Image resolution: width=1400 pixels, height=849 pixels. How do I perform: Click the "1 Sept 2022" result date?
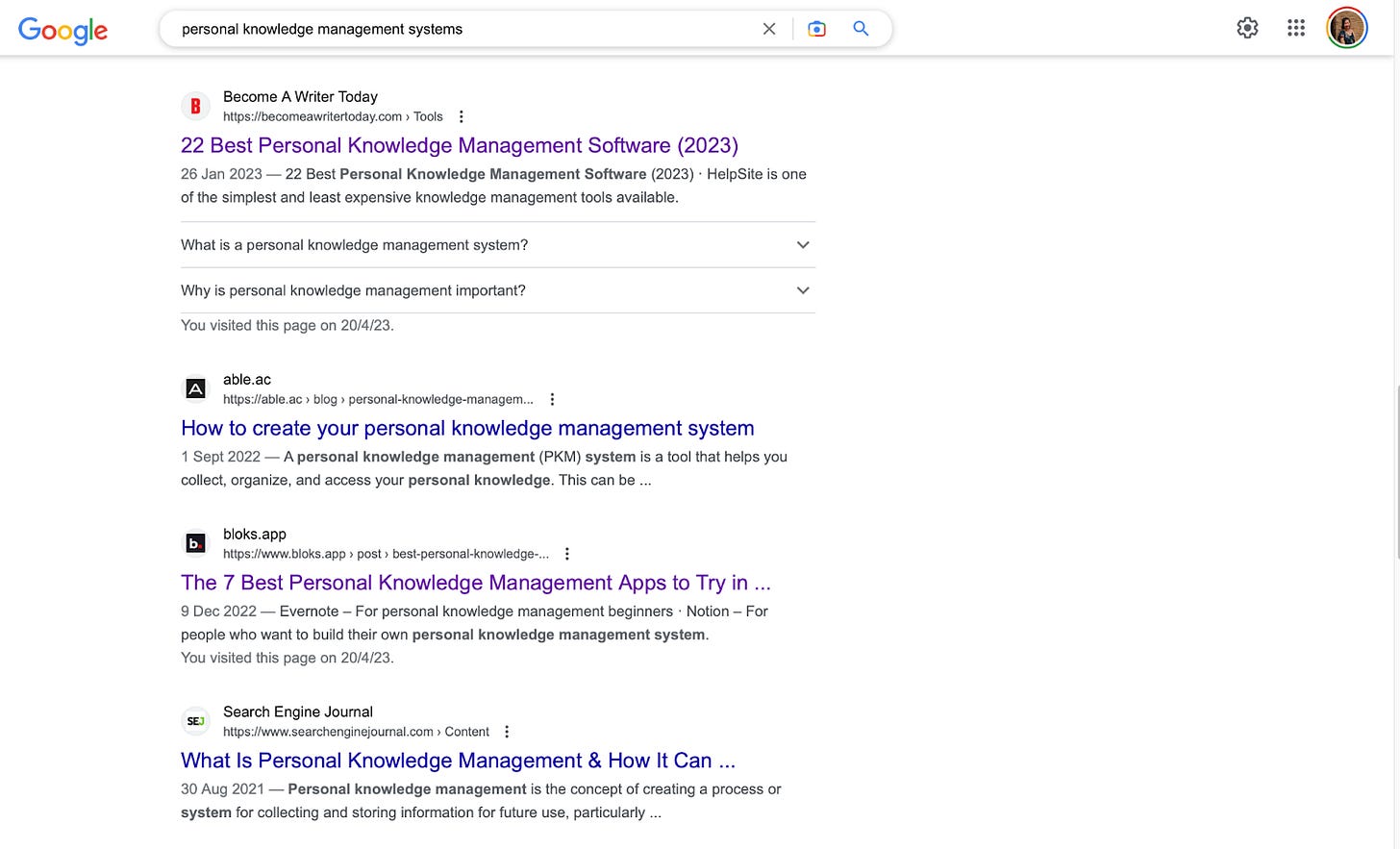220,457
